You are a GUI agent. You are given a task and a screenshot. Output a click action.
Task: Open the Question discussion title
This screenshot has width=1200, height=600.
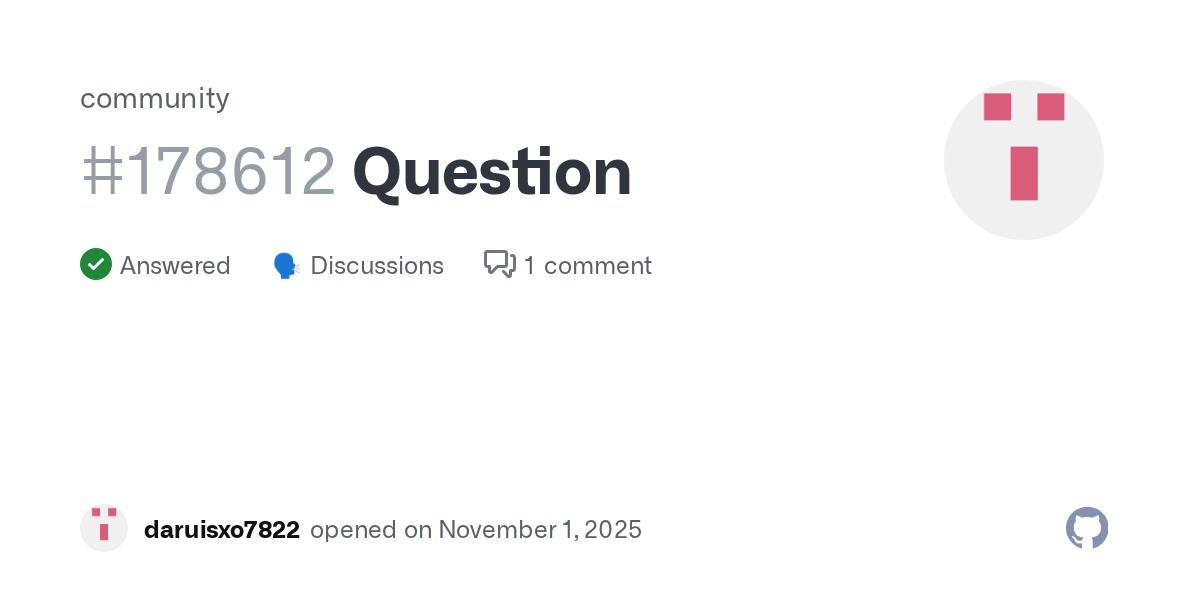coord(492,172)
